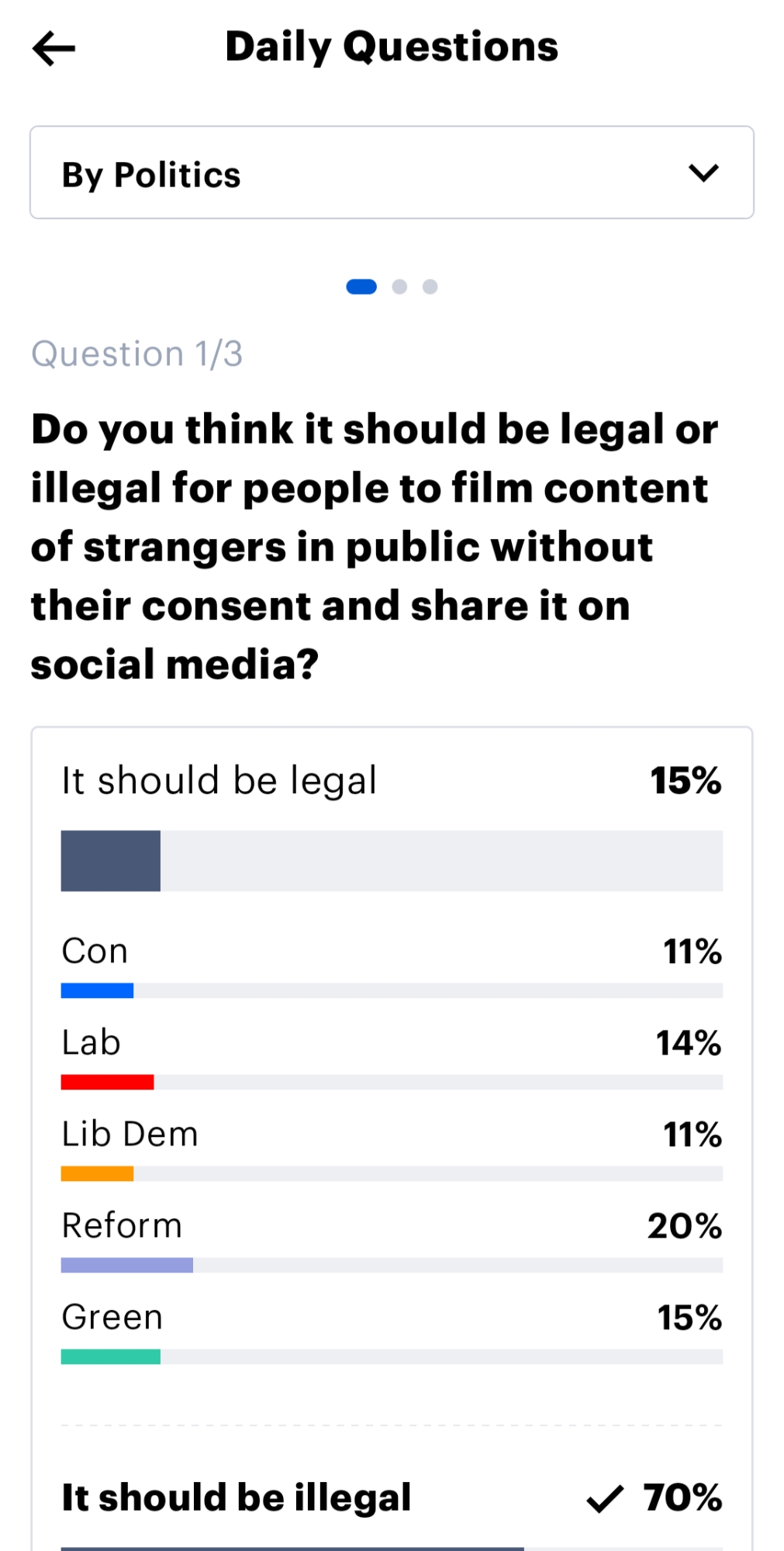Tap the back arrow icon
The image size is (784, 1551).
pyautogui.click(x=54, y=48)
